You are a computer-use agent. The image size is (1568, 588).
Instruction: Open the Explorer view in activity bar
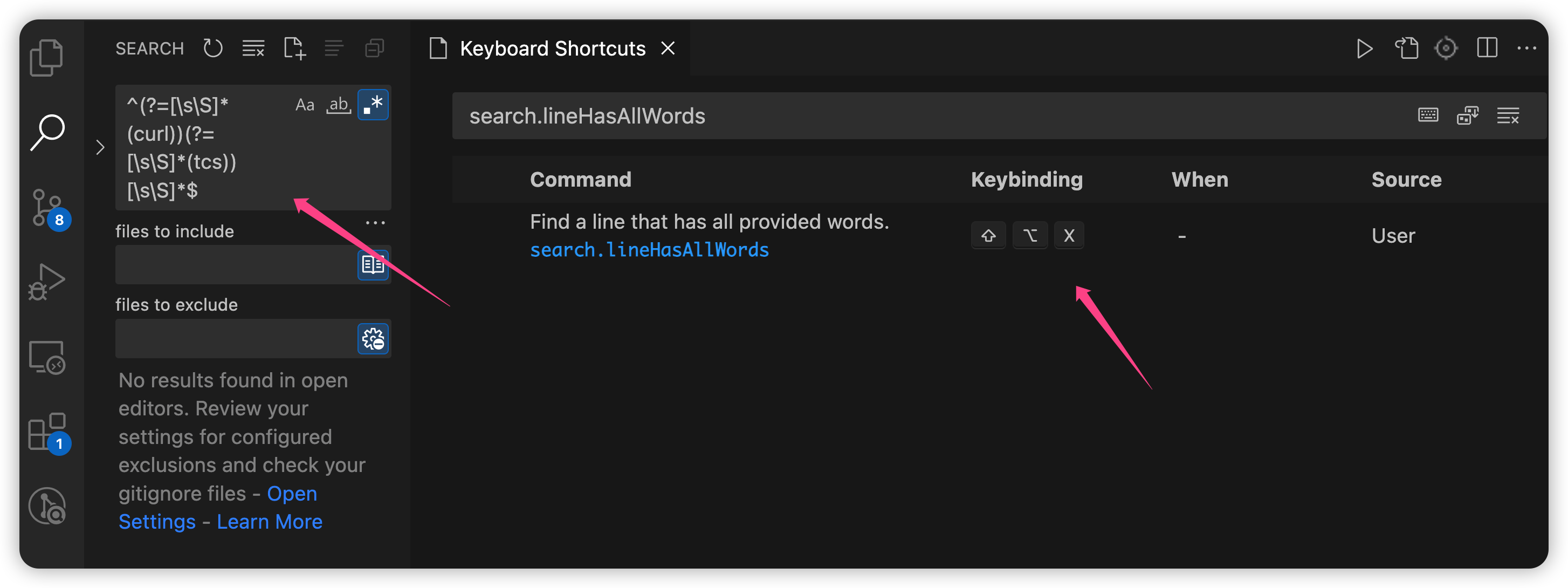coord(46,58)
